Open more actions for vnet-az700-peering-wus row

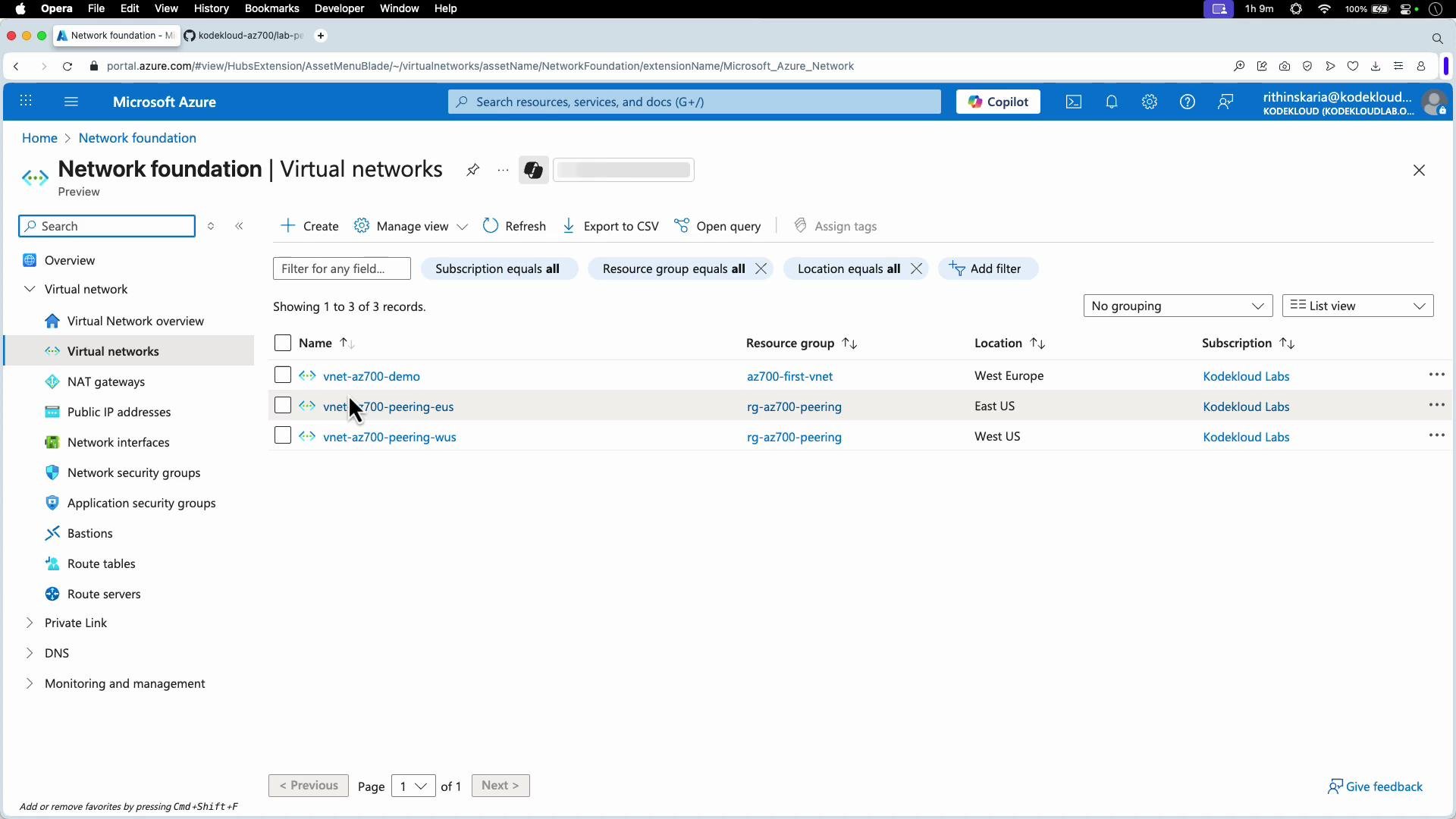pyautogui.click(x=1436, y=435)
